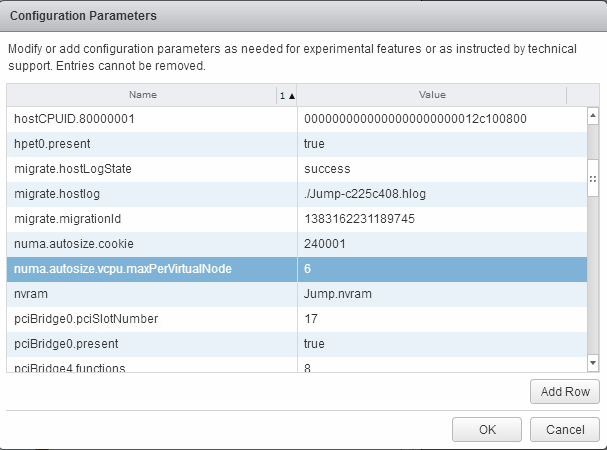Click the numa.autosize.cookie value 240001

point(324,243)
